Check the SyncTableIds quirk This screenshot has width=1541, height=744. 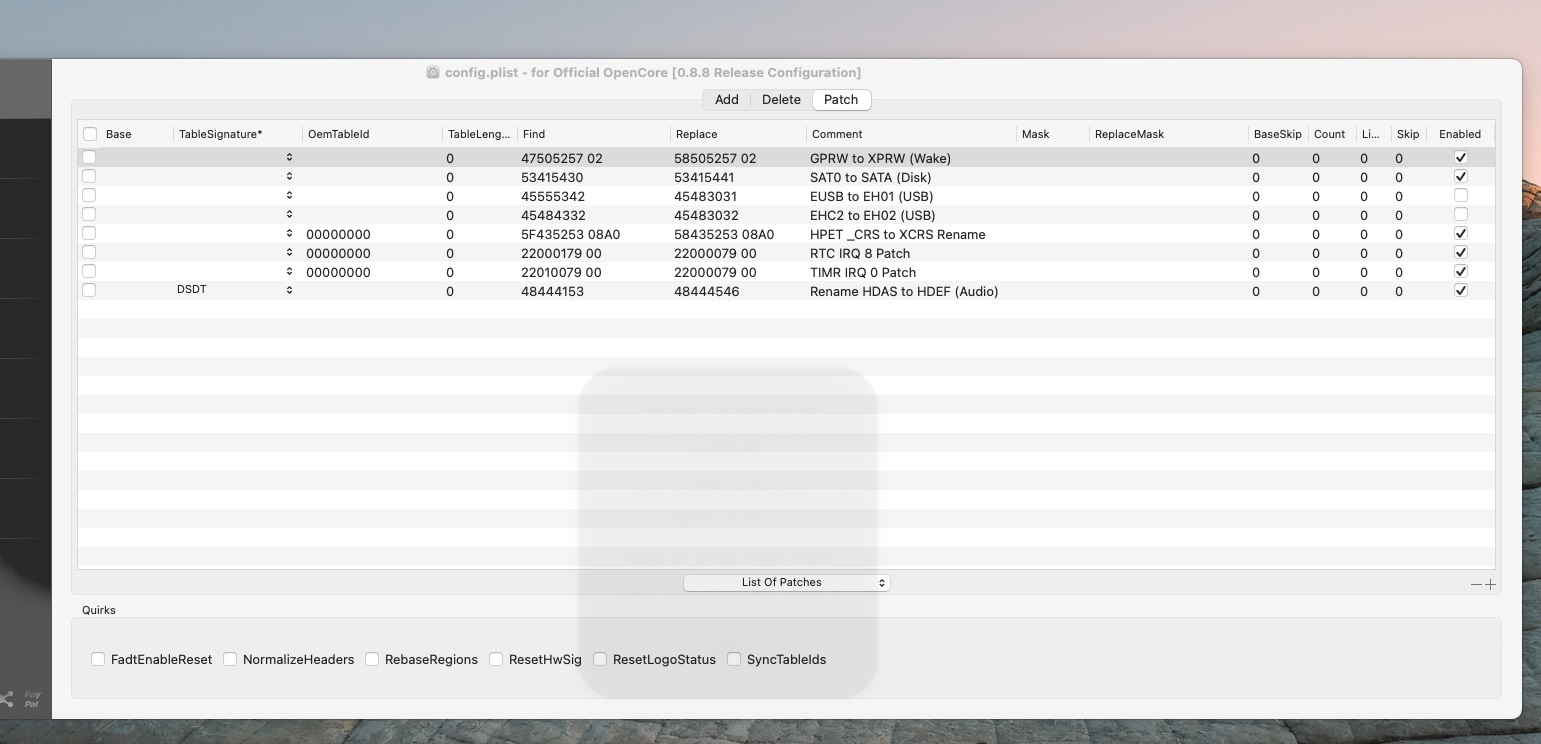click(x=734, y=659)
